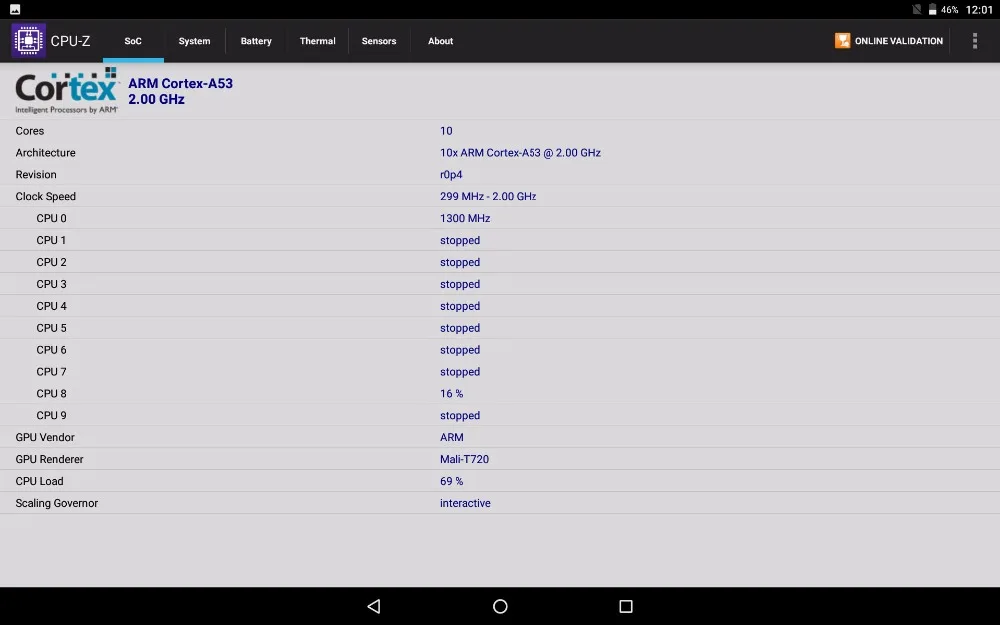
Task: Tap the GPU vendor value ARM
Action: pyautogui.click(x=452, y=437)
